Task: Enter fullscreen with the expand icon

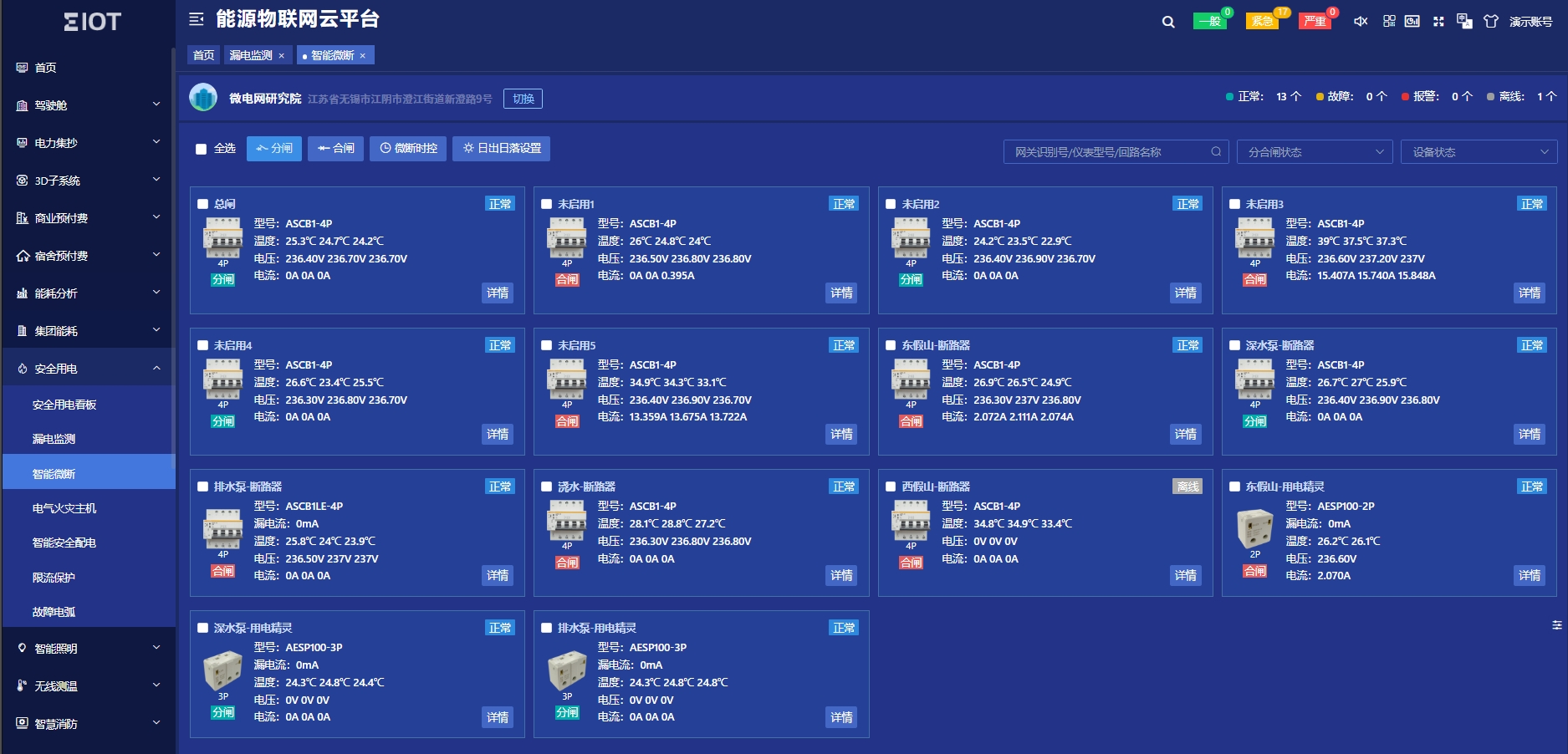Action: 1438,22
